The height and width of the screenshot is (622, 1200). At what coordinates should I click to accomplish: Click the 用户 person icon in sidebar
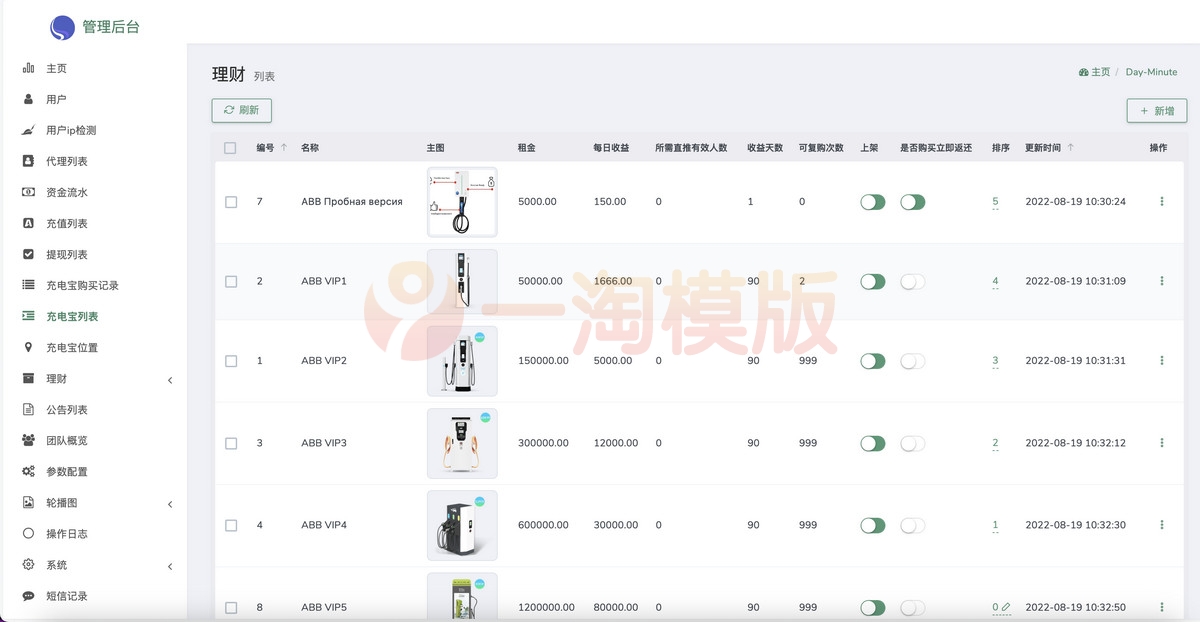[x=28, y=99]
